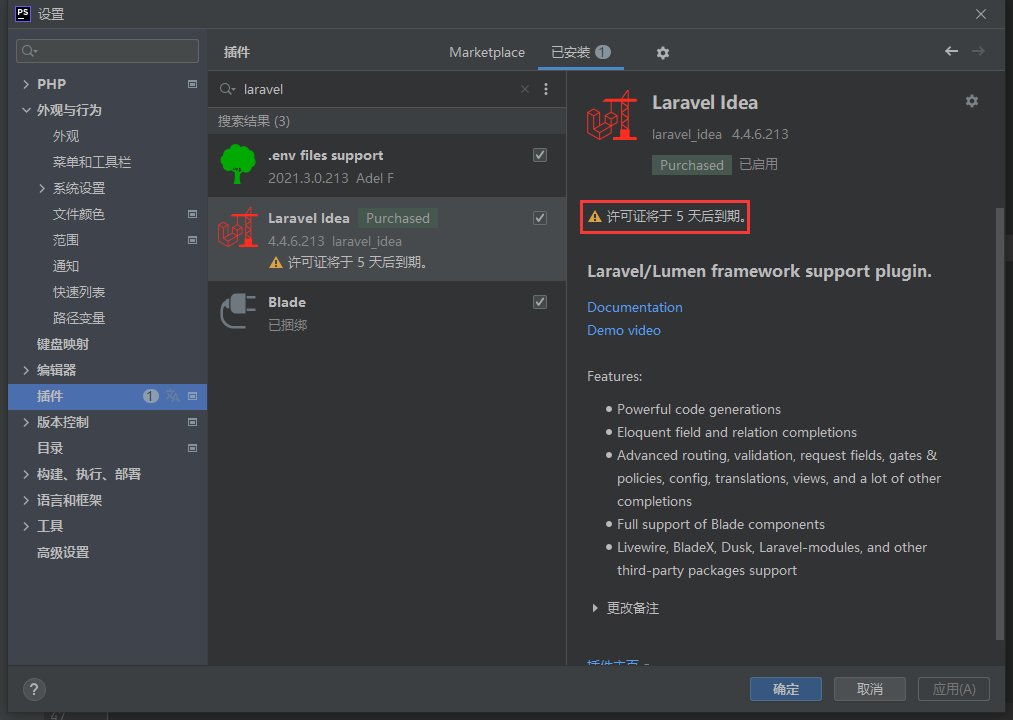Image resolution: width=1013 pixels, height=720 pixels.
Task: Expand the 版本控制 node
Action: [x=26, y=422]
